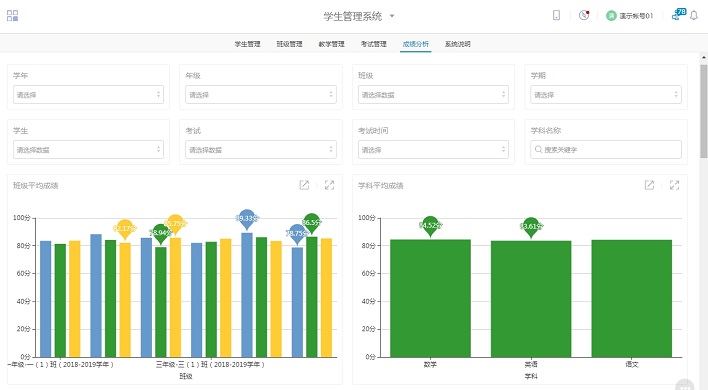
Task: Open the 学生 dropdown
Action: [88, 150]
